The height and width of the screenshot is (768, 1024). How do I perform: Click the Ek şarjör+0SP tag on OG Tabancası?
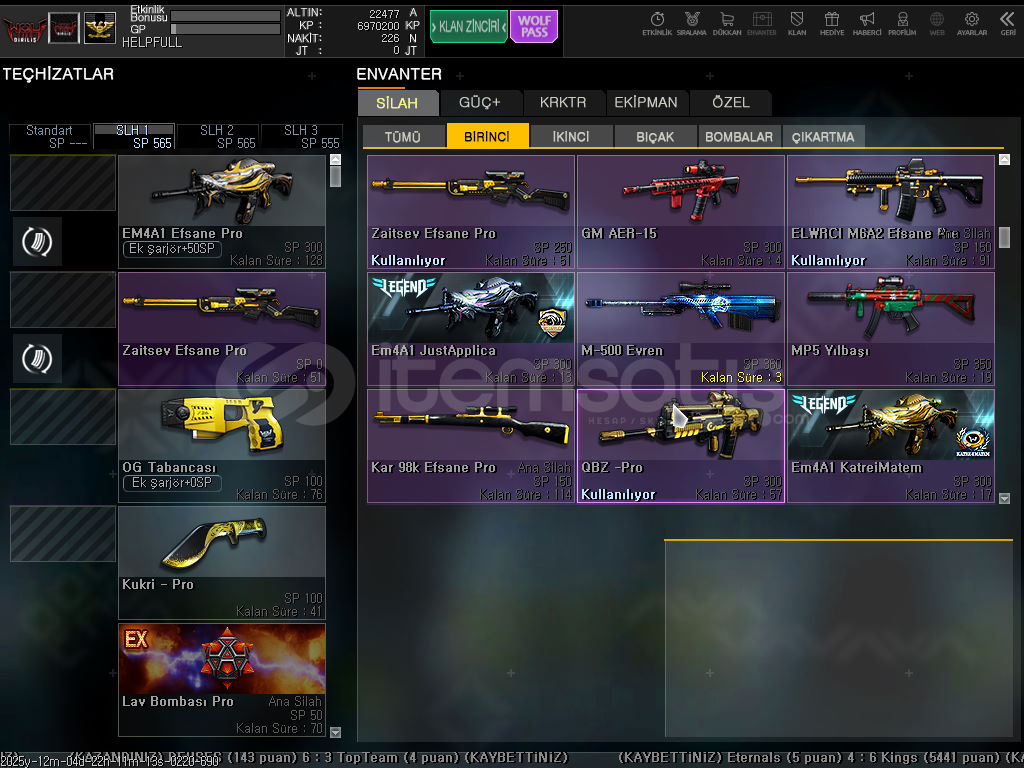click(172, 483)
